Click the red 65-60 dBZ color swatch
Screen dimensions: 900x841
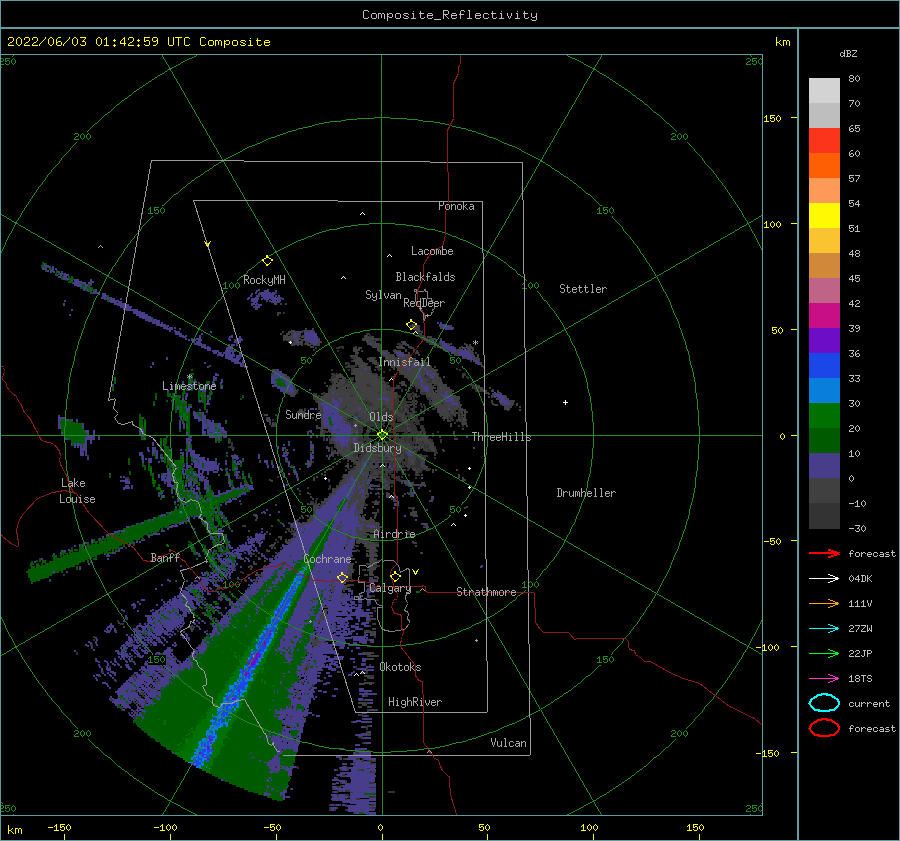pos(824,140)
